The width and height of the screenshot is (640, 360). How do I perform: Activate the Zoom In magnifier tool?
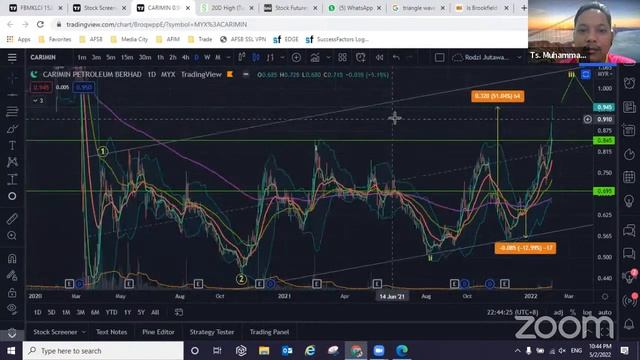pyautogui.click(x=12, y=236)
